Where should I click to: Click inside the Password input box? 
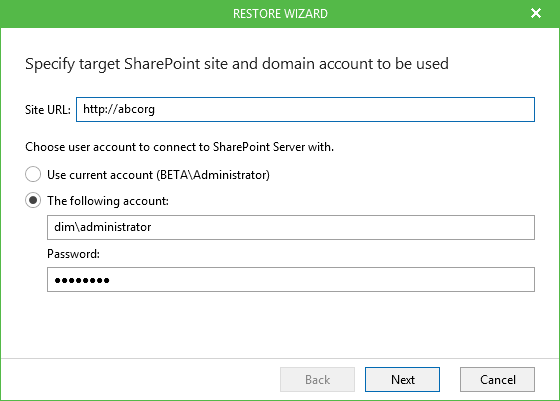point(291,279)
